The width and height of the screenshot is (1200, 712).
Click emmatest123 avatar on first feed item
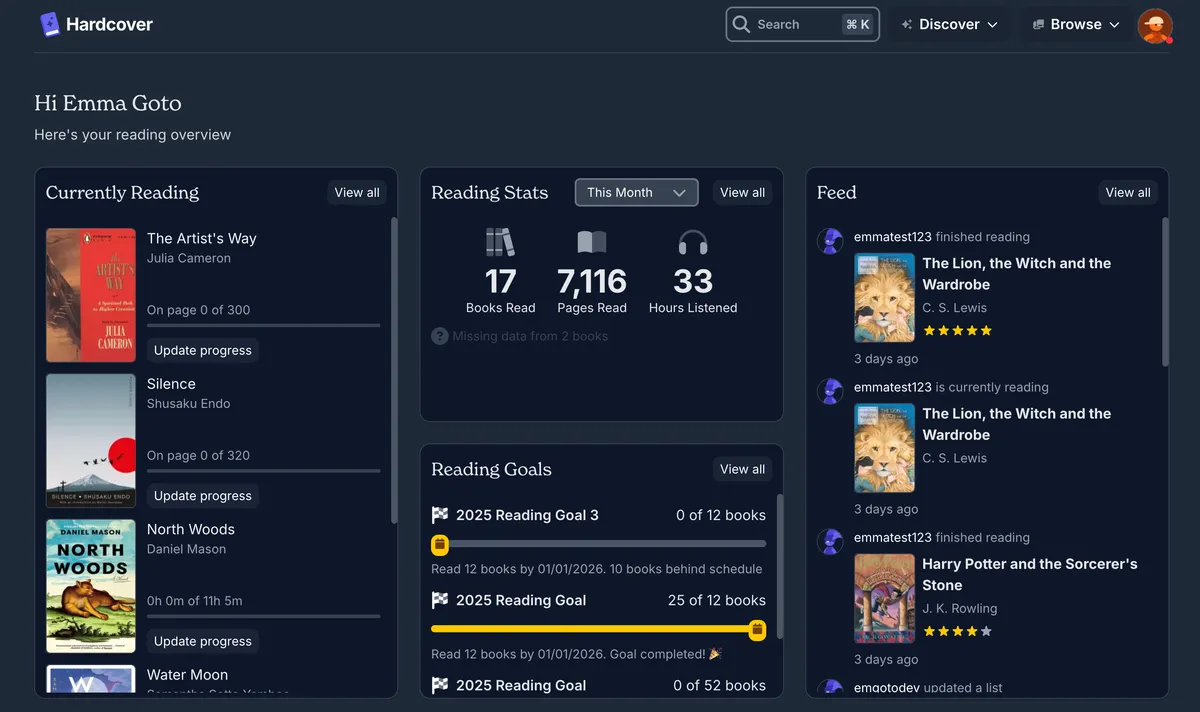(830, 240)
